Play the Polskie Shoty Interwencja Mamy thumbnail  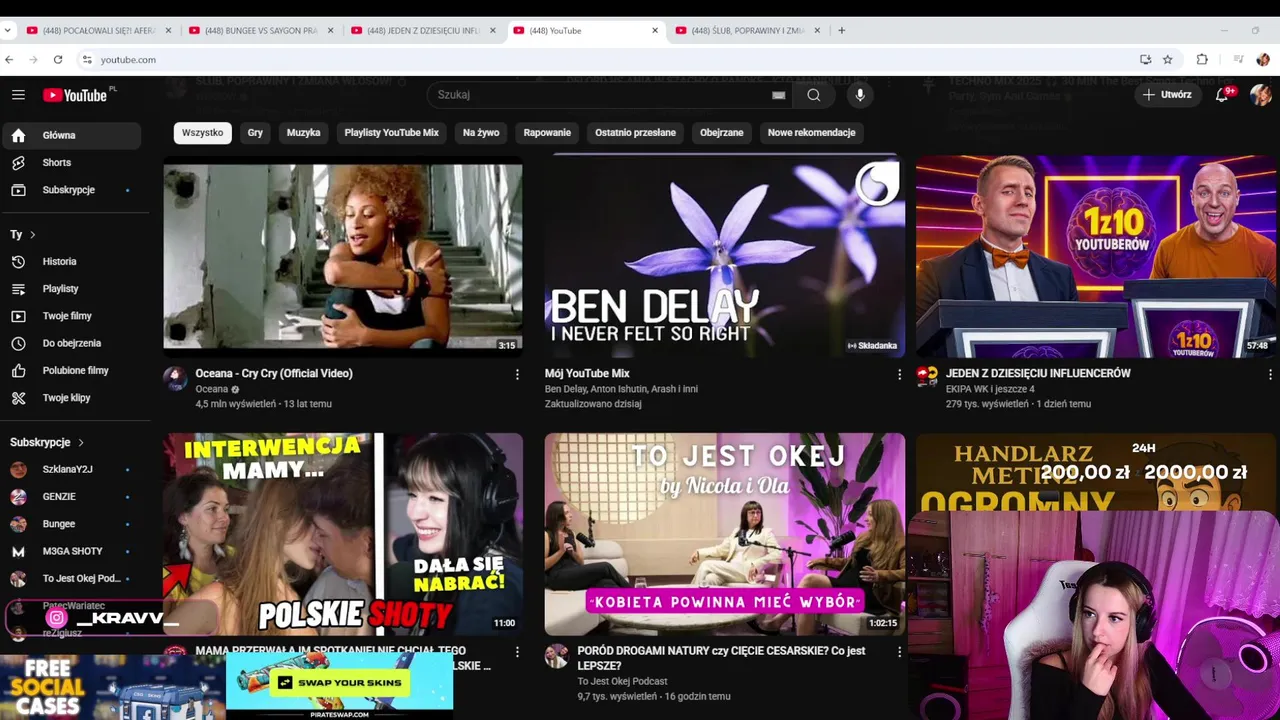pyautogui.click(x=343, y=534)
